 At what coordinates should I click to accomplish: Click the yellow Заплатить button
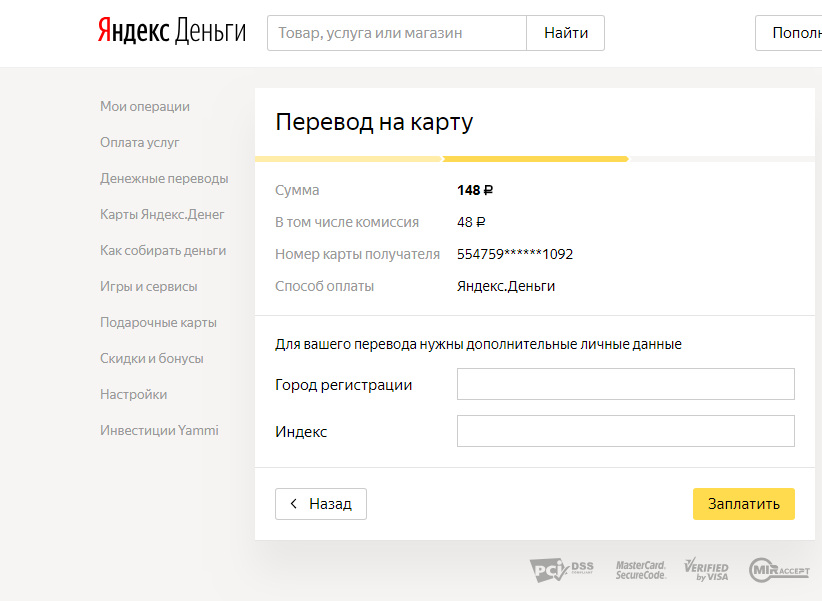[744, 504]
